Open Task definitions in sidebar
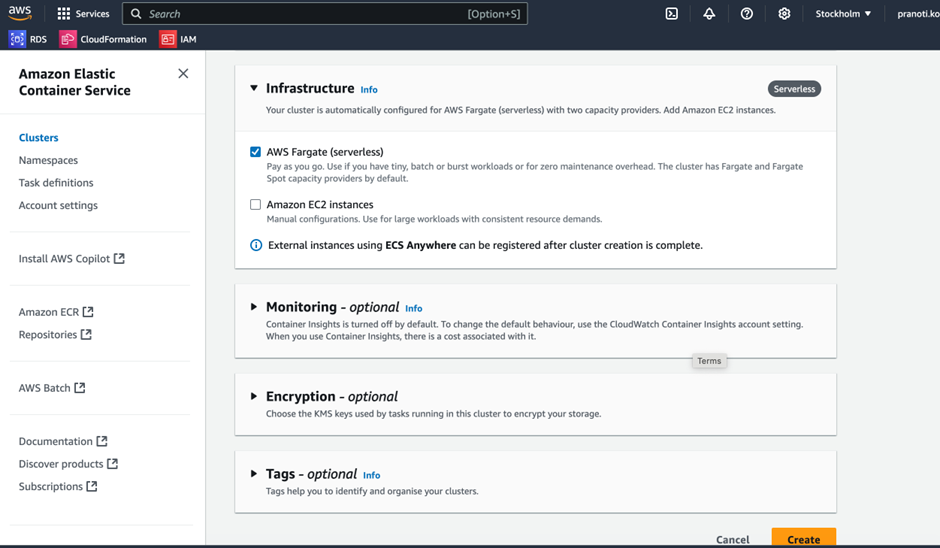The height and width of the screenshot is (548, 940). [56, 183]
